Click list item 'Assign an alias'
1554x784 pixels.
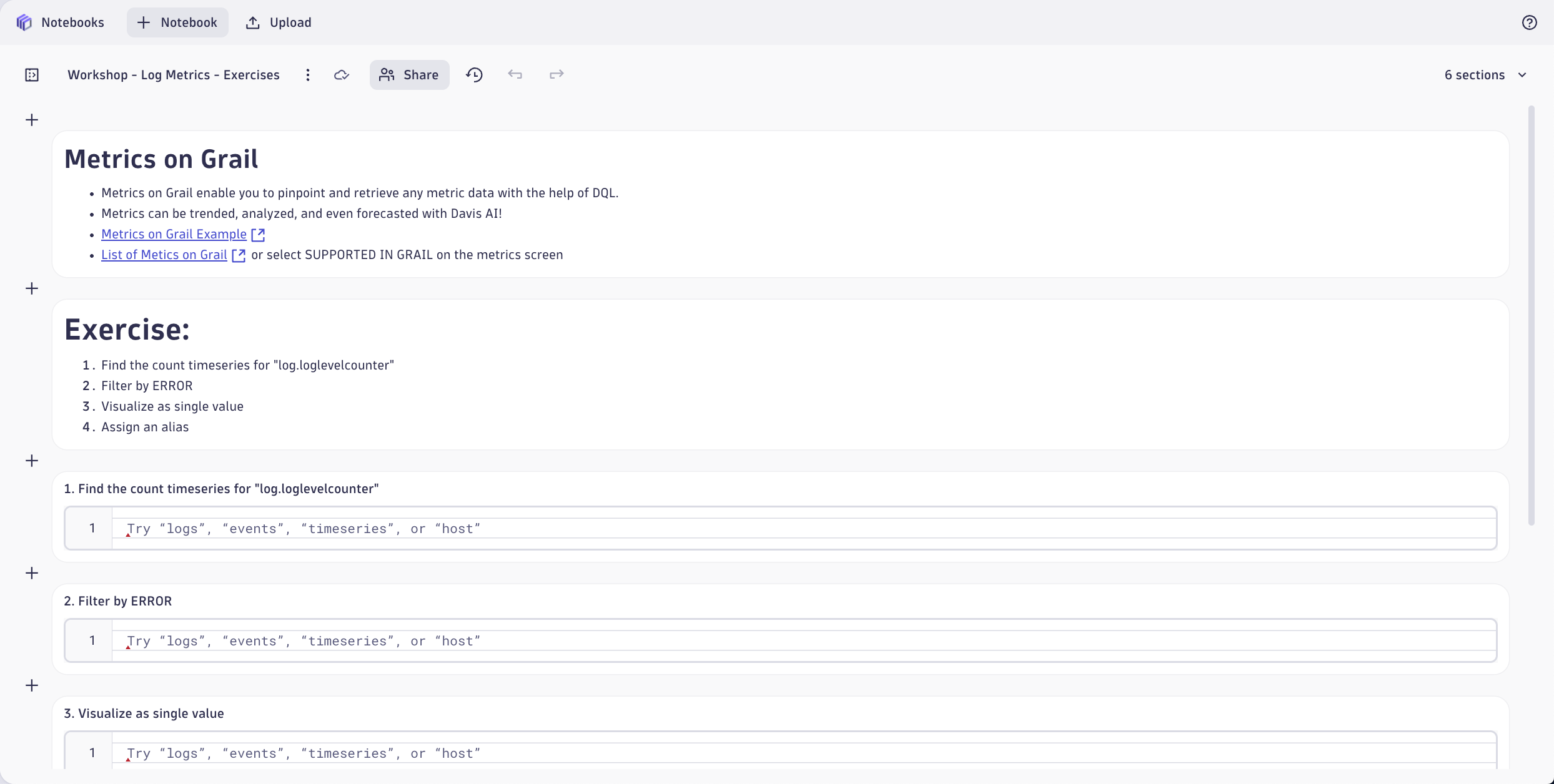(145, 427)
